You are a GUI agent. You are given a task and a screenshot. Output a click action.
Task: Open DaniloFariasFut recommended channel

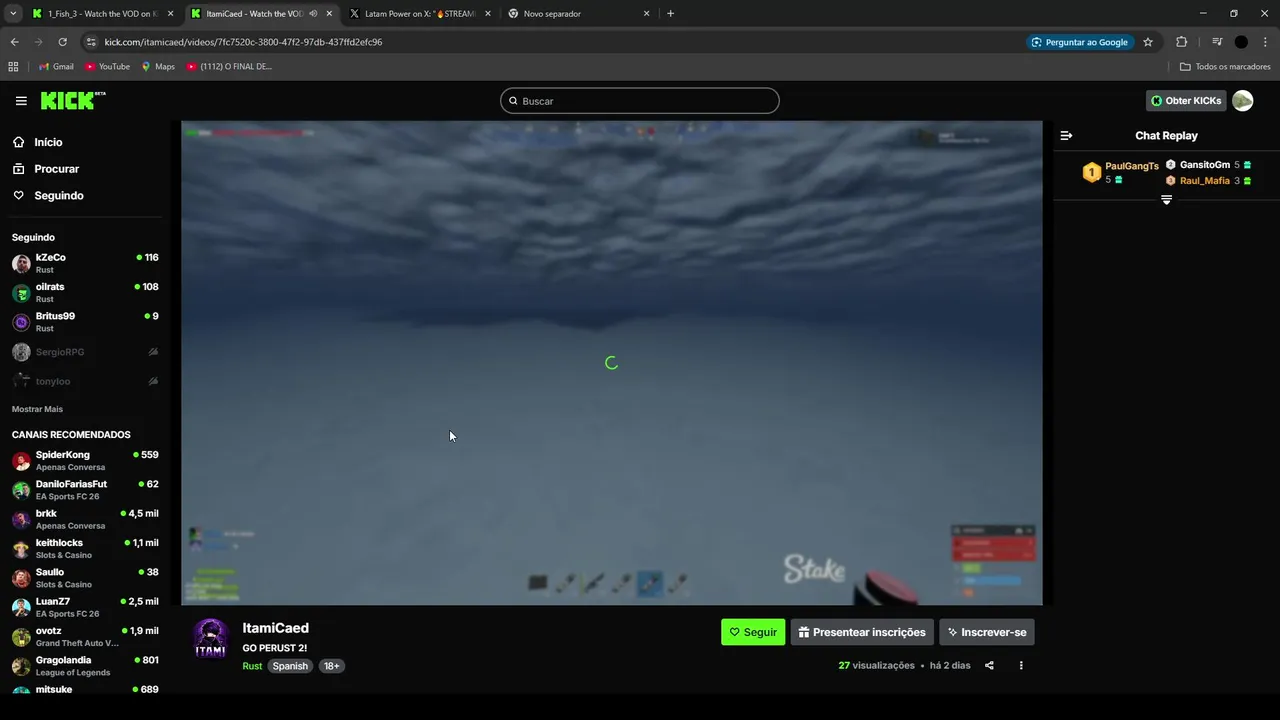[x=85, y=490]
